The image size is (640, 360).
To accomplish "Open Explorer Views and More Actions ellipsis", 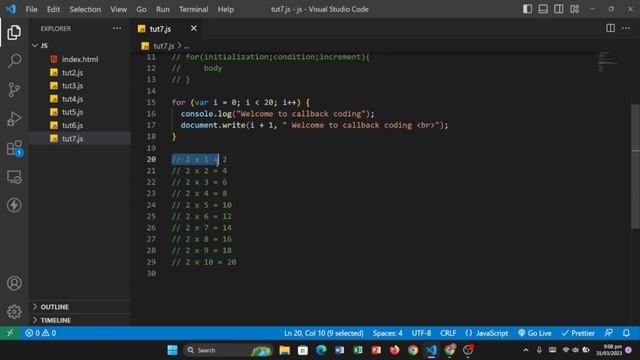I will (117, 28).
